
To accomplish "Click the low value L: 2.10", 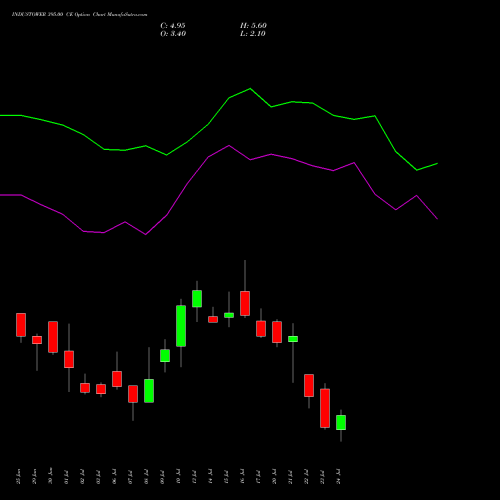I will point(253,34).
